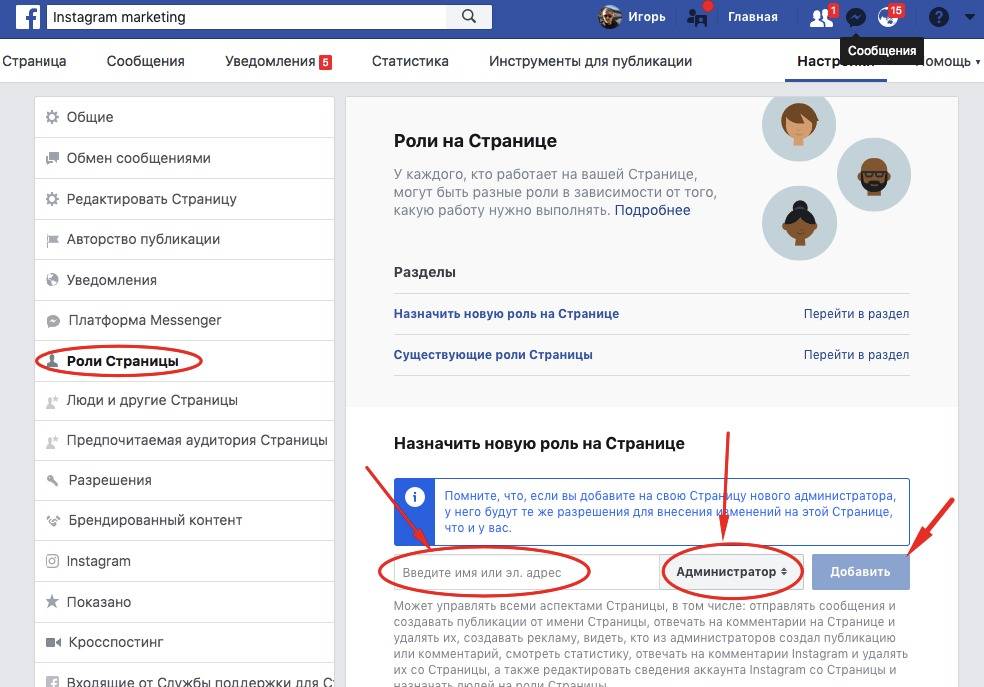This screenshot has width=984, height=687.
Task: Expand the Помощь menu
Action: (945, 61)
